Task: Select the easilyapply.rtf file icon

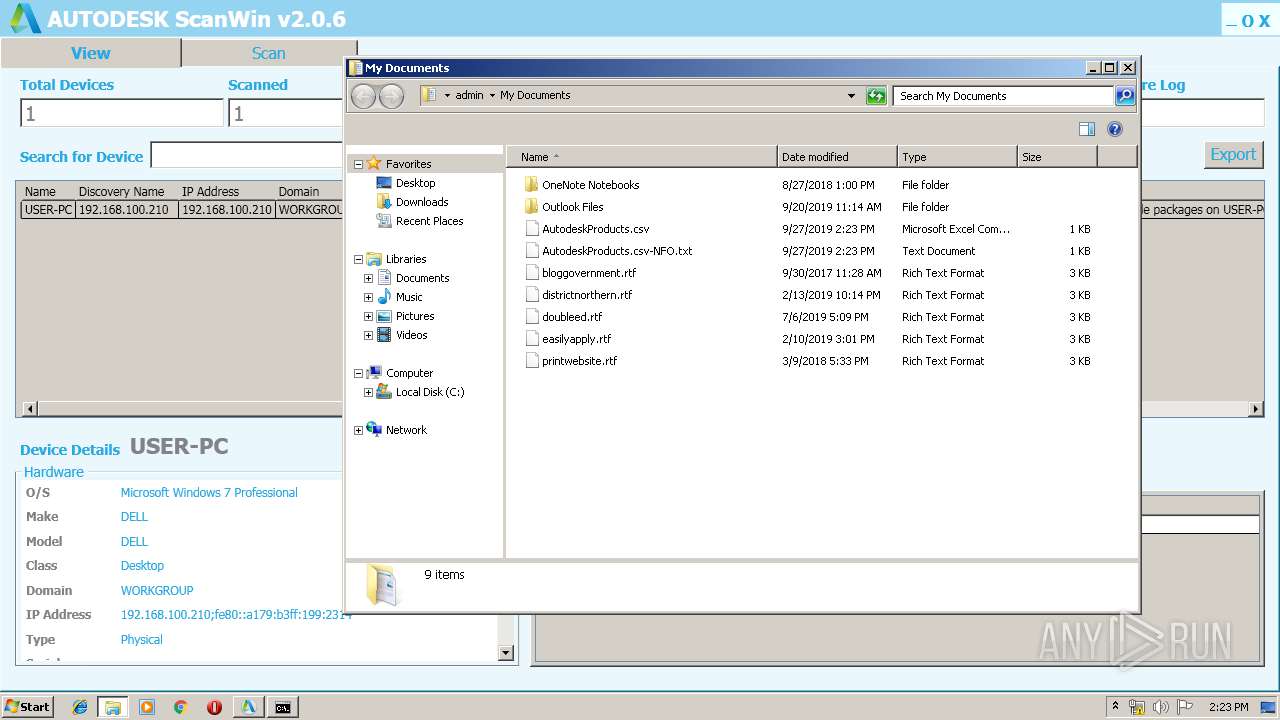Action: pos(532,339)
